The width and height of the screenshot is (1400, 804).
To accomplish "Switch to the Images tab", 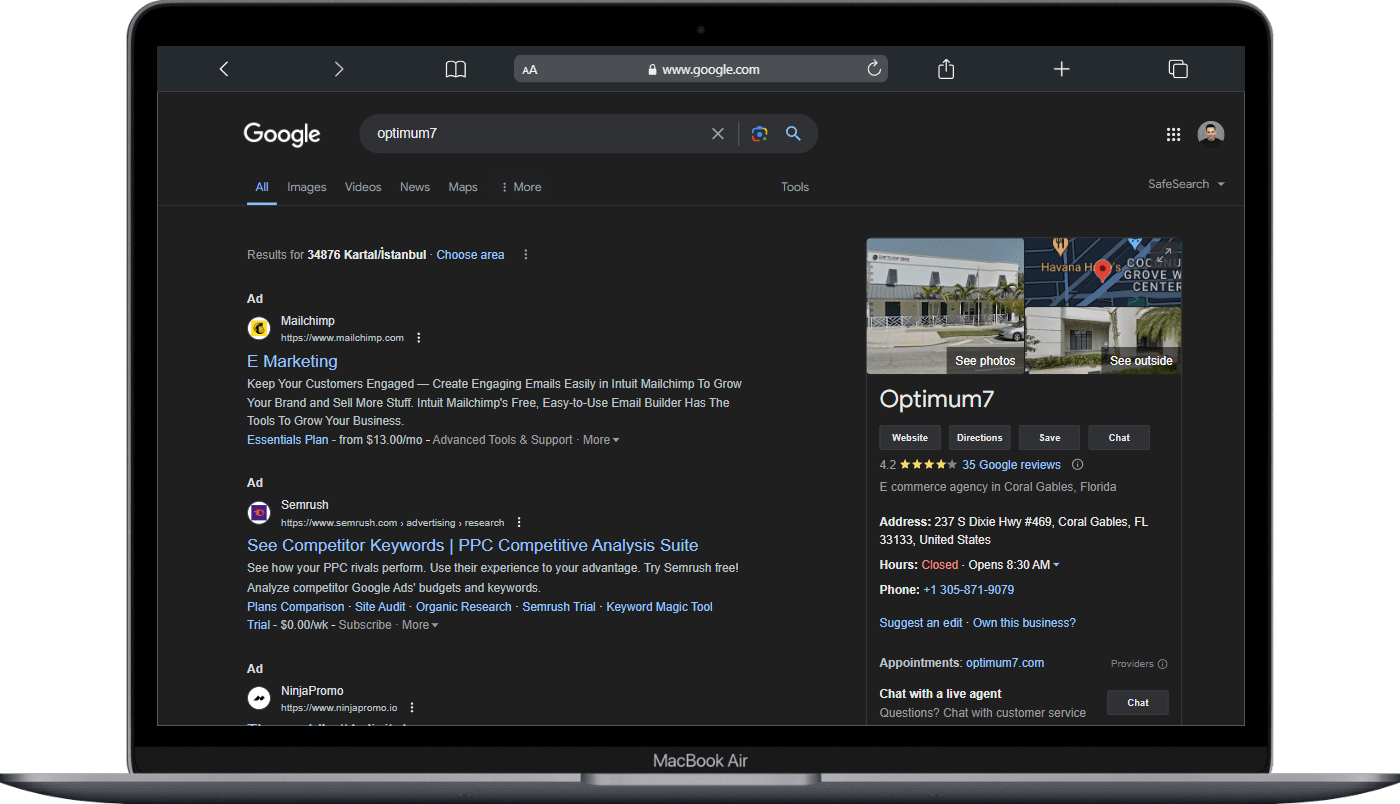I will point(307,187).
